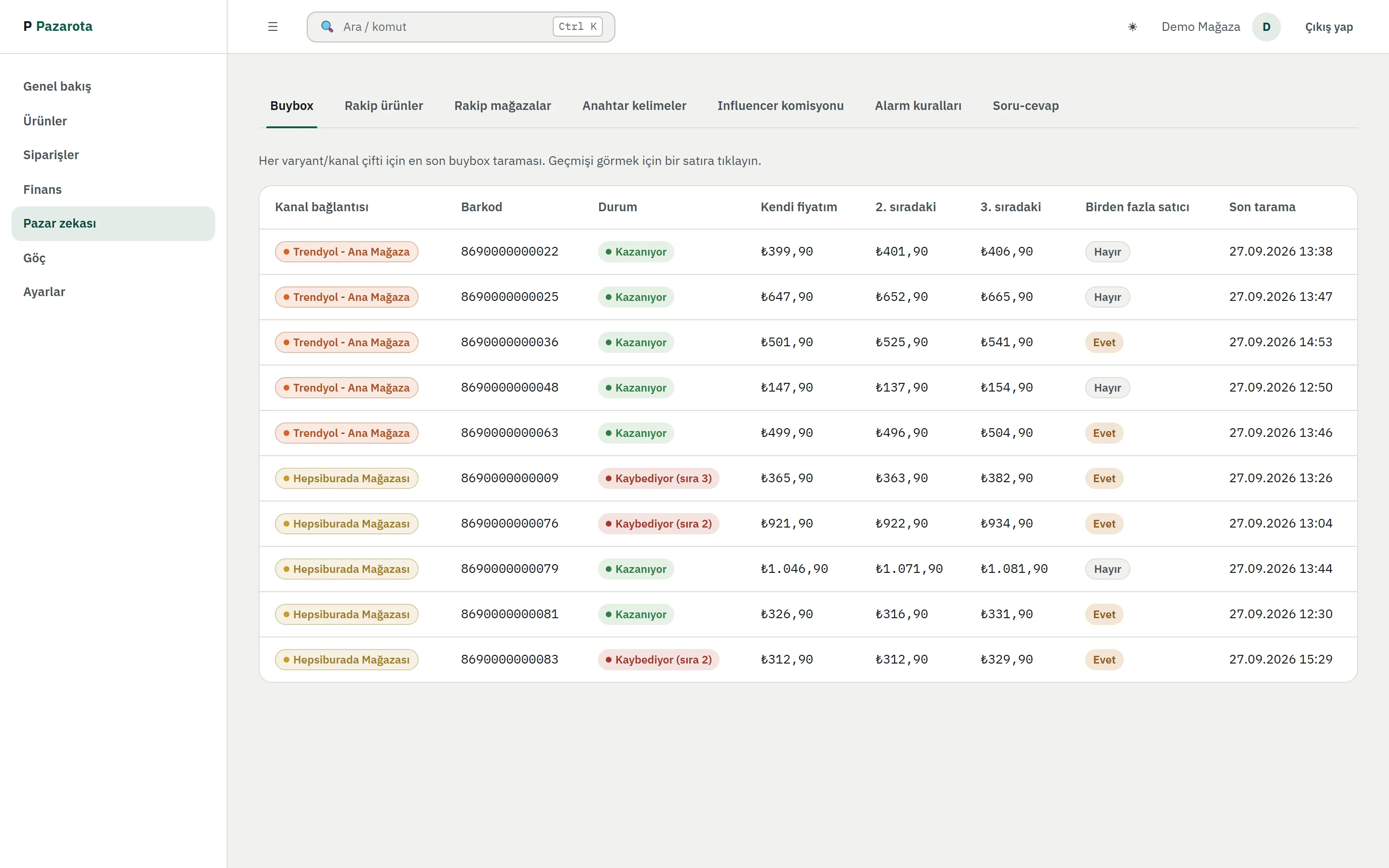
Task: Switch to Rakip mağazalar tab
Action: (502, 106)
